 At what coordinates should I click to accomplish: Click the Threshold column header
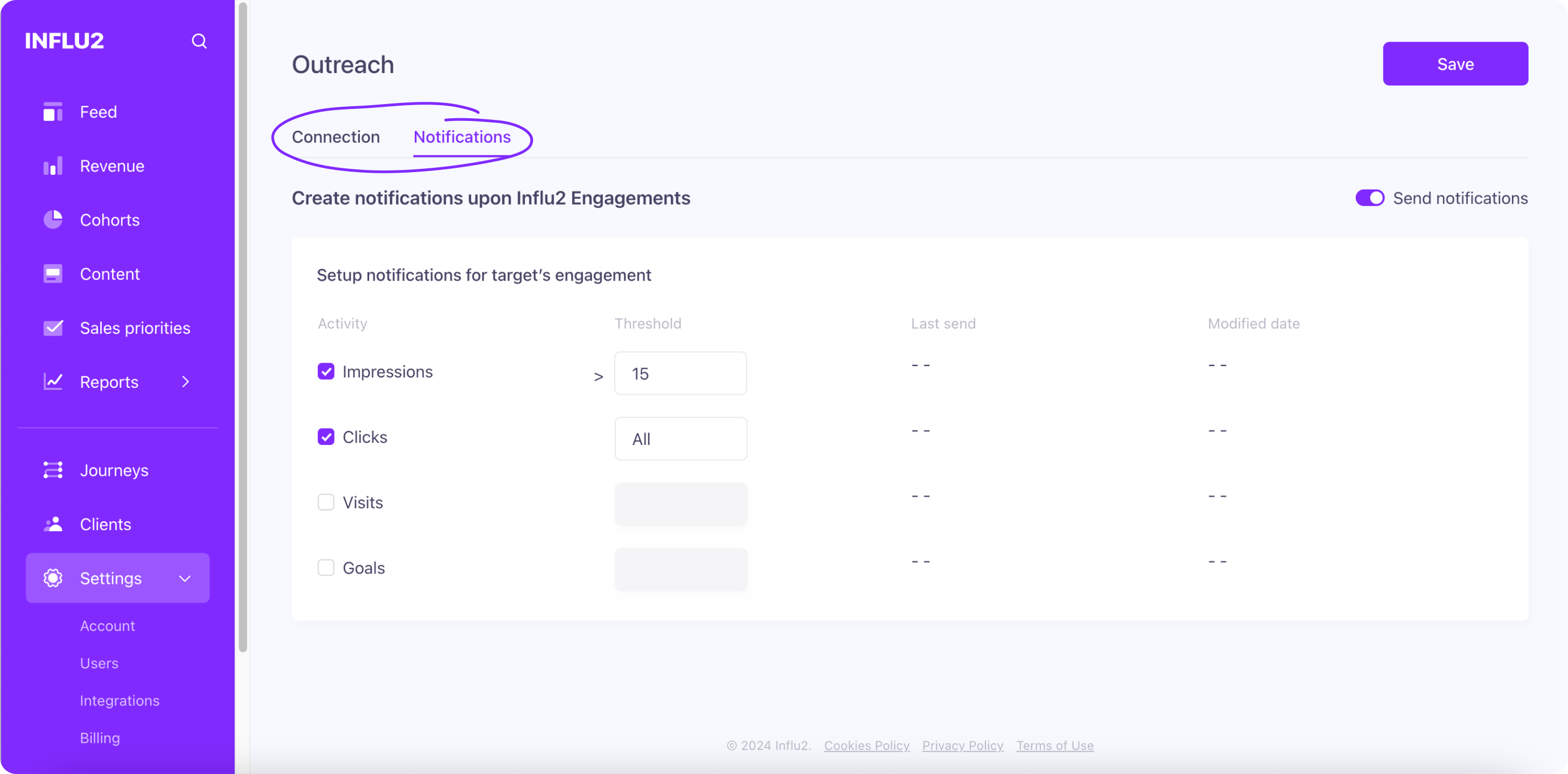[648, 324]
